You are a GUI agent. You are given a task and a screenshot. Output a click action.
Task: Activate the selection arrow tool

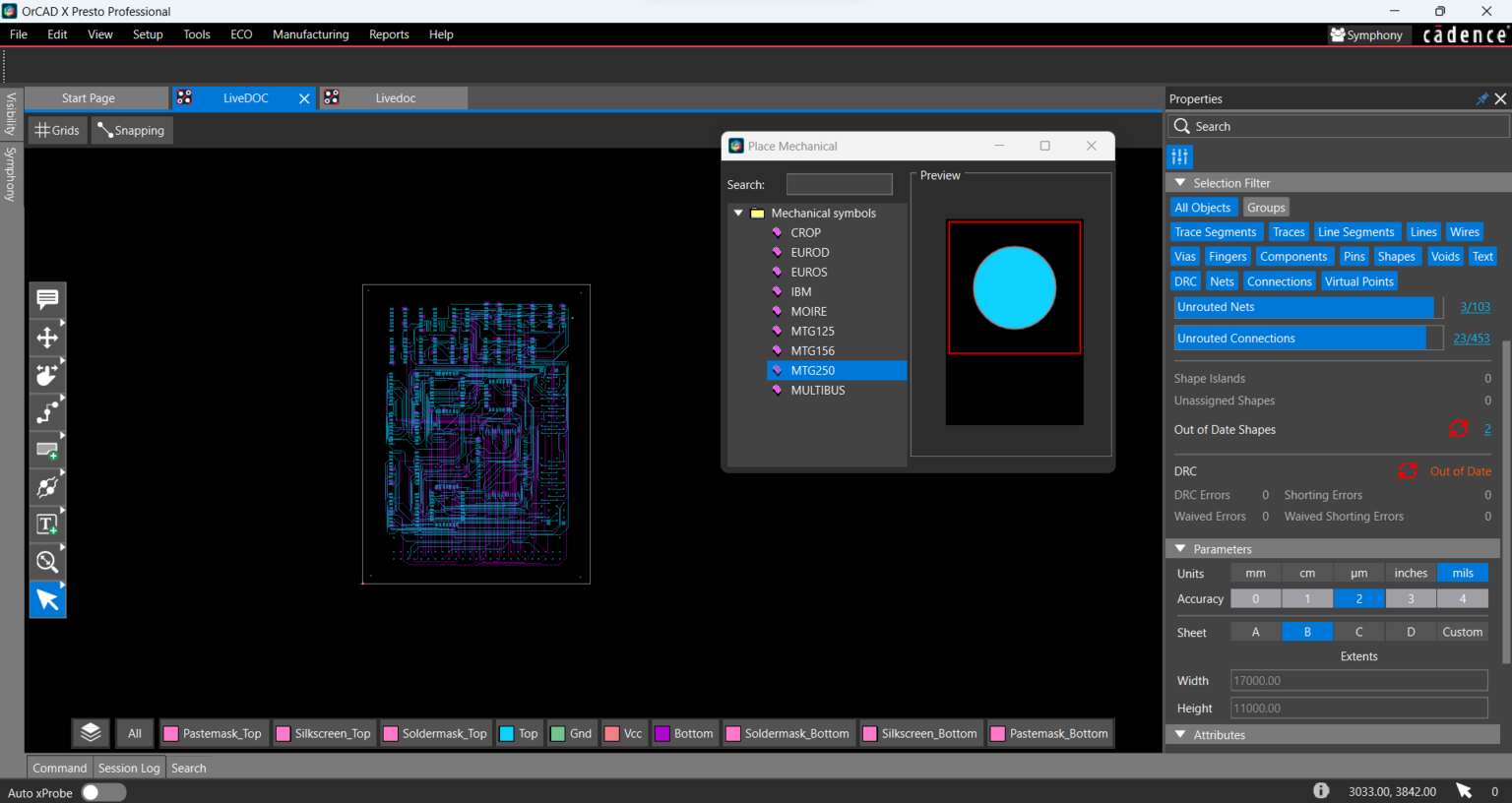pos(47,599)
